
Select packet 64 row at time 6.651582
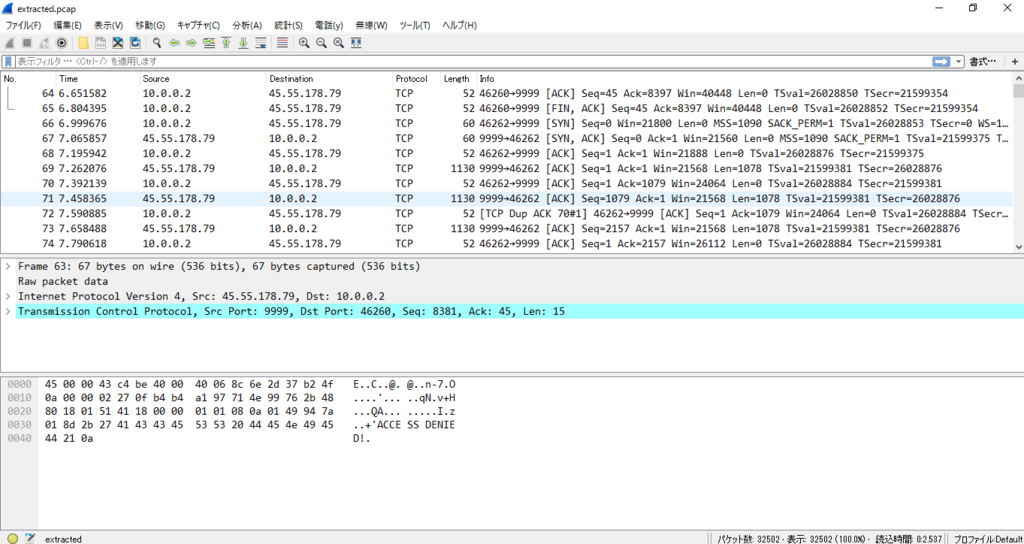507,93
